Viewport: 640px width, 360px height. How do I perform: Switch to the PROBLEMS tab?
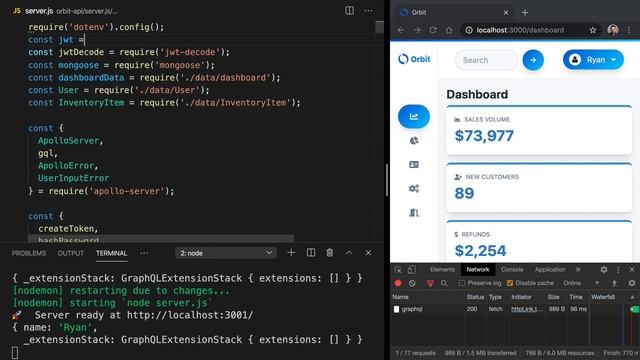click(29, 253)
